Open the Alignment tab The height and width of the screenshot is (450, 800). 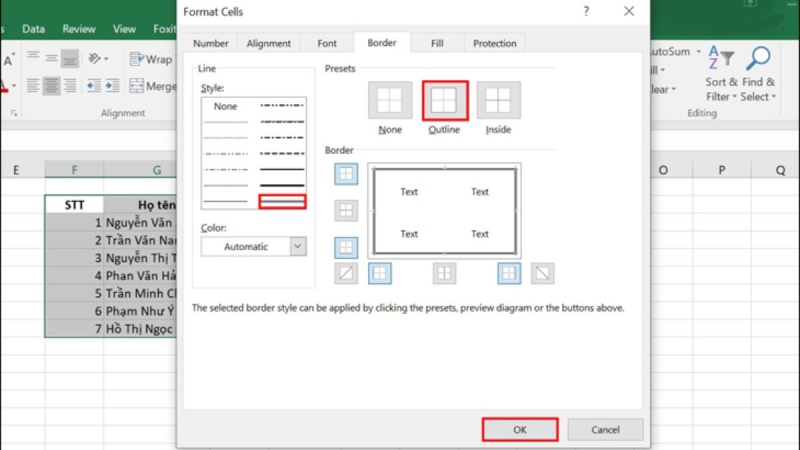coord(268,43)
